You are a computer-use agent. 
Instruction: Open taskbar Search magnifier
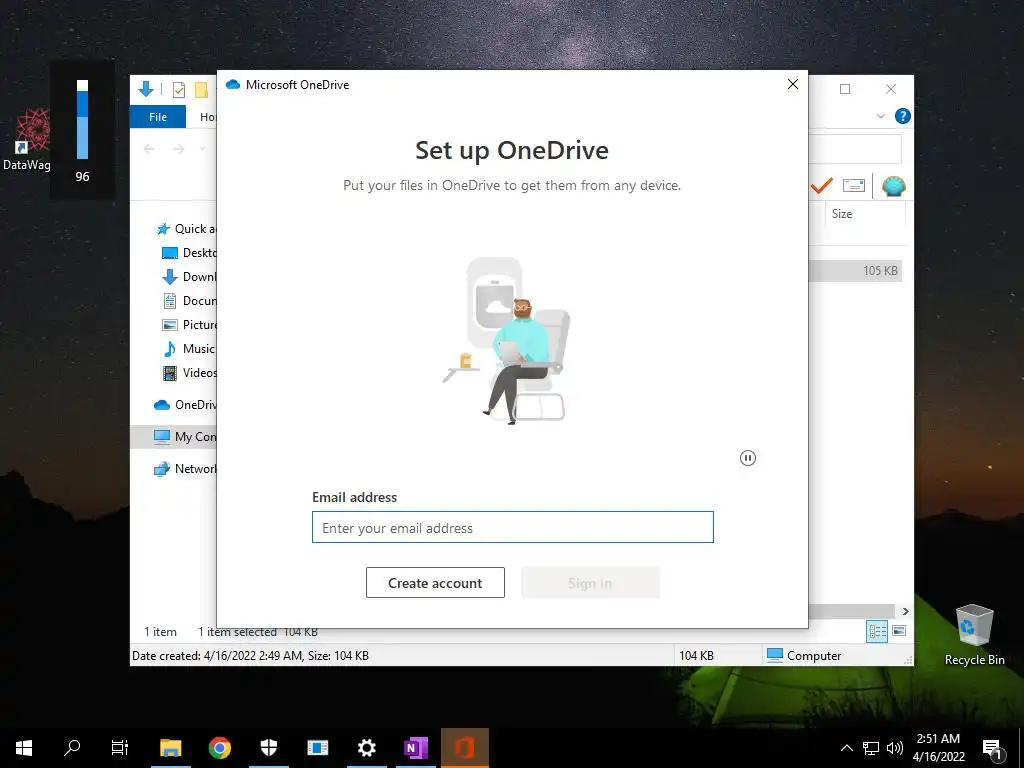[72, 748]
